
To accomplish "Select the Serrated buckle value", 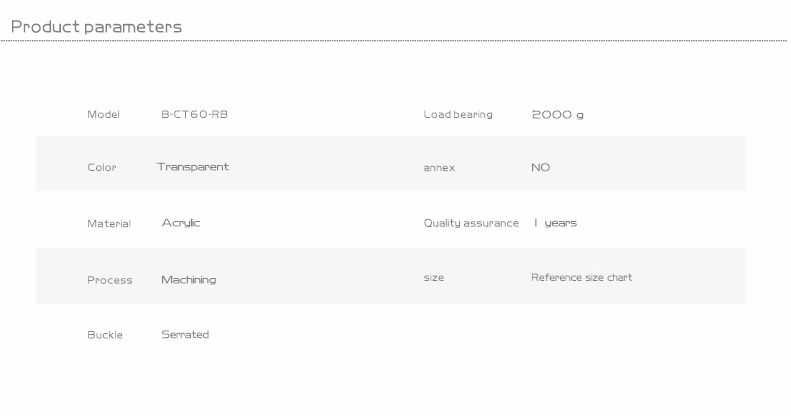I will [x=185, y=334].
